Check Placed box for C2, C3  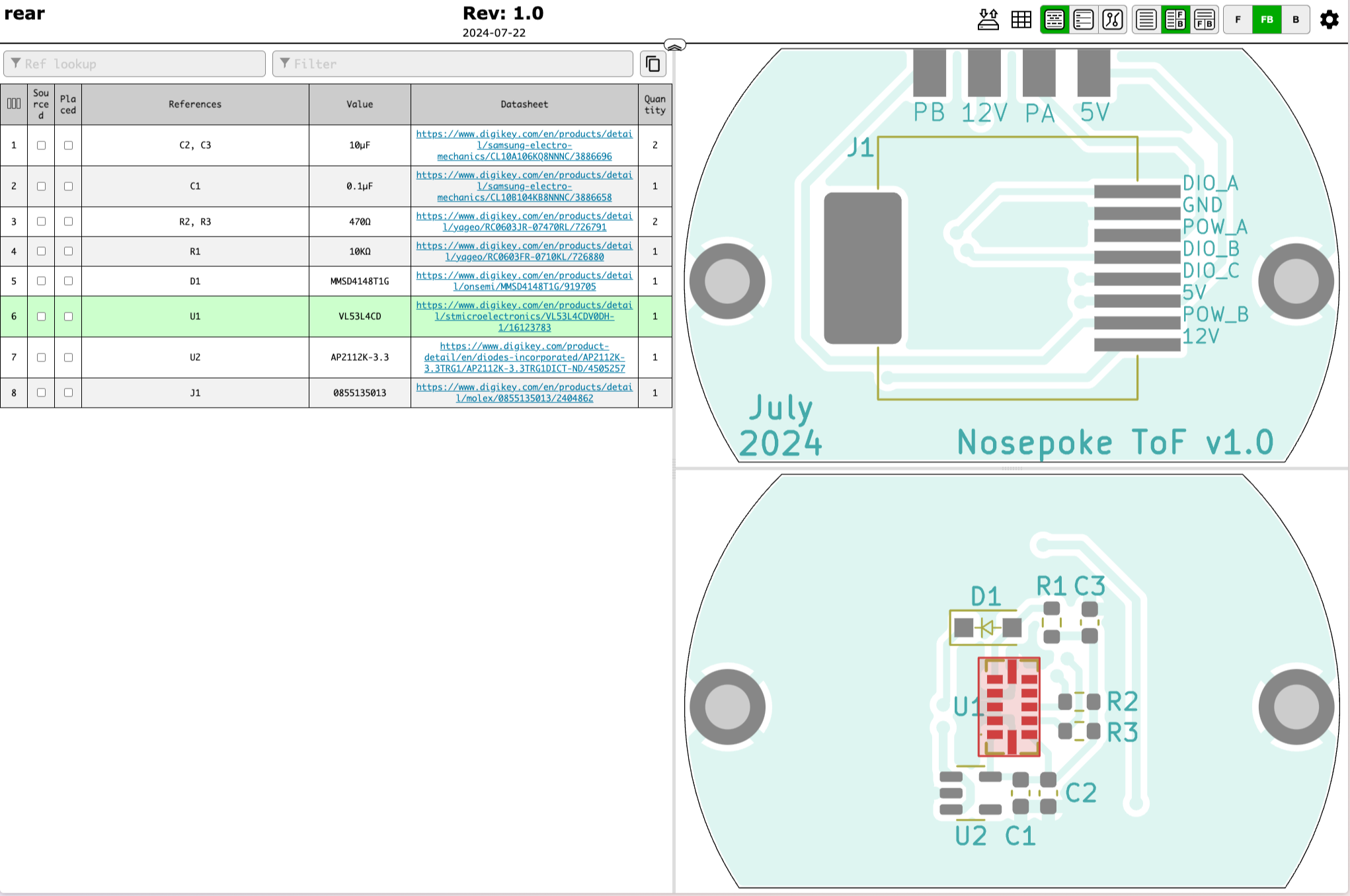(x=68, y=145)
